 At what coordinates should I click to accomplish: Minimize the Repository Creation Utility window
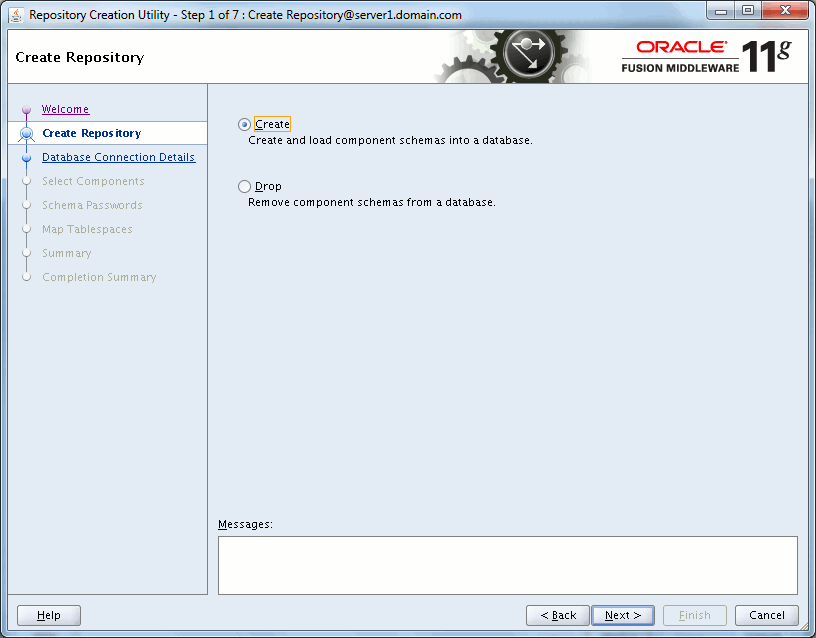click(x=721, y=11)
